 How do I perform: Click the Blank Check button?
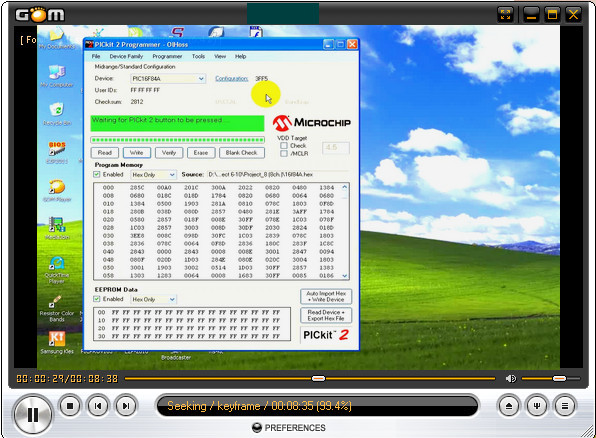(x=242, y=153)
